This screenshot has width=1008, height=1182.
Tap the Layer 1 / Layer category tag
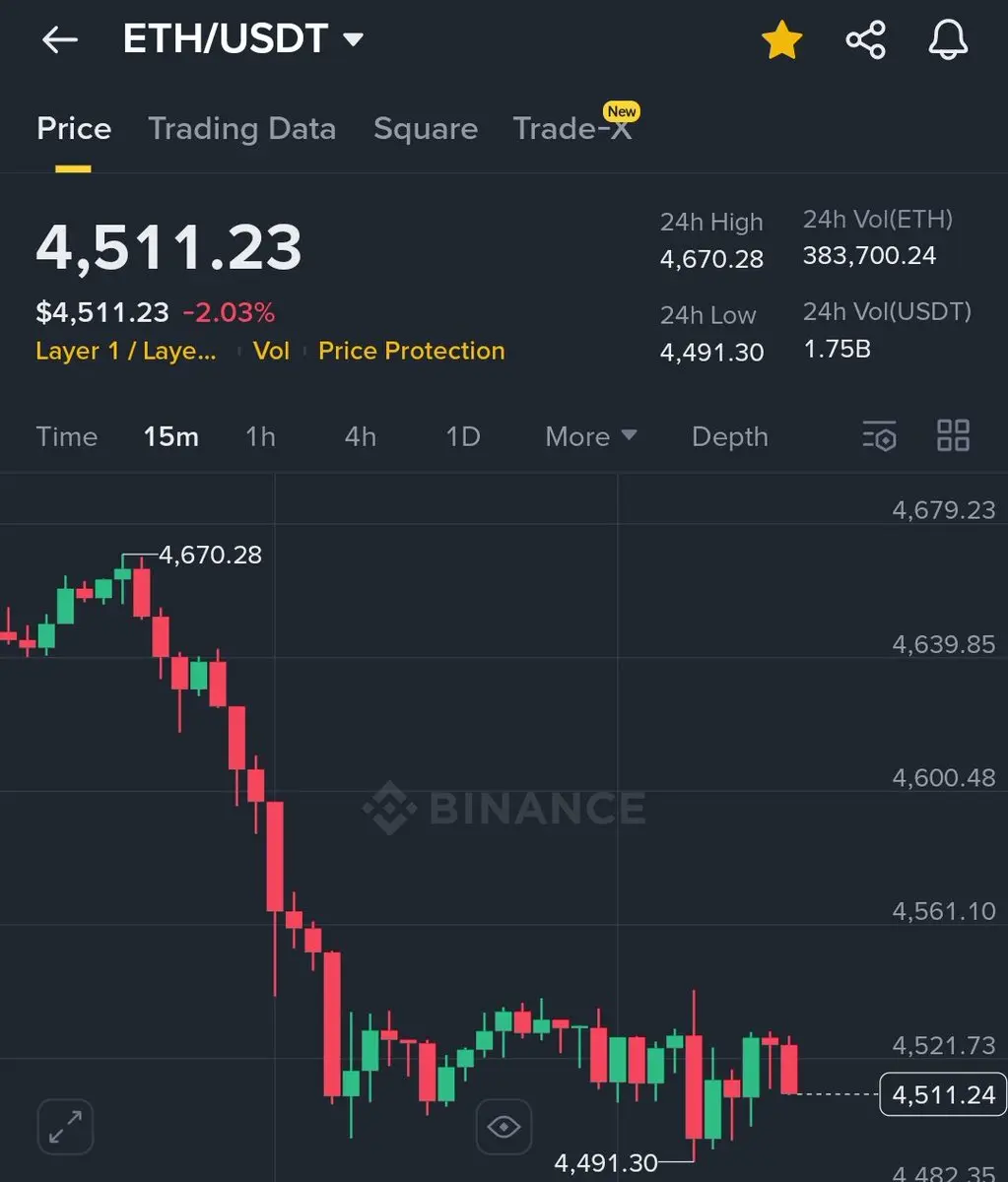tap(125, 352)
